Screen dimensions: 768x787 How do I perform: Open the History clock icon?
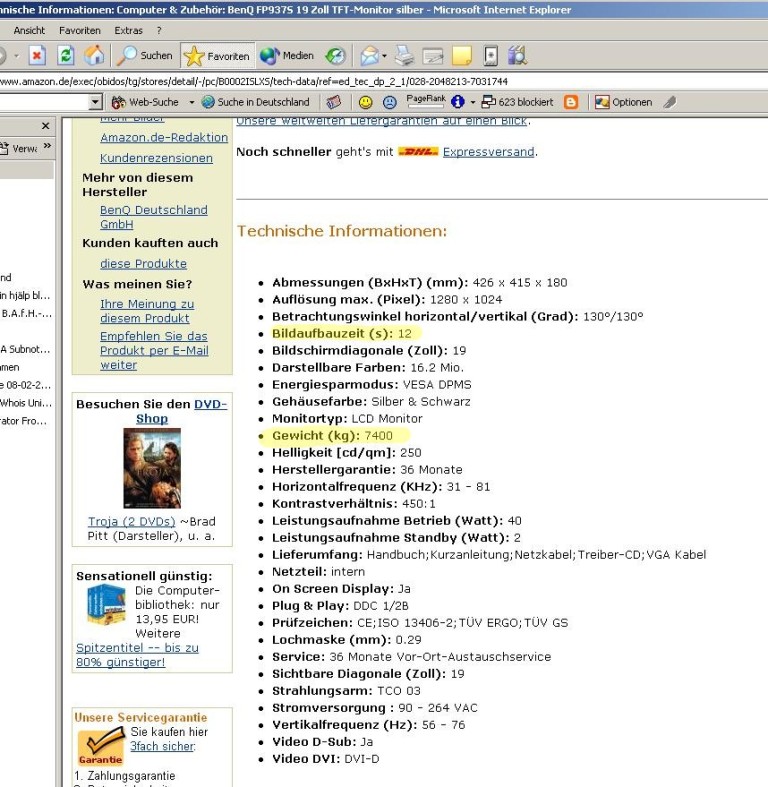point(335,56)
